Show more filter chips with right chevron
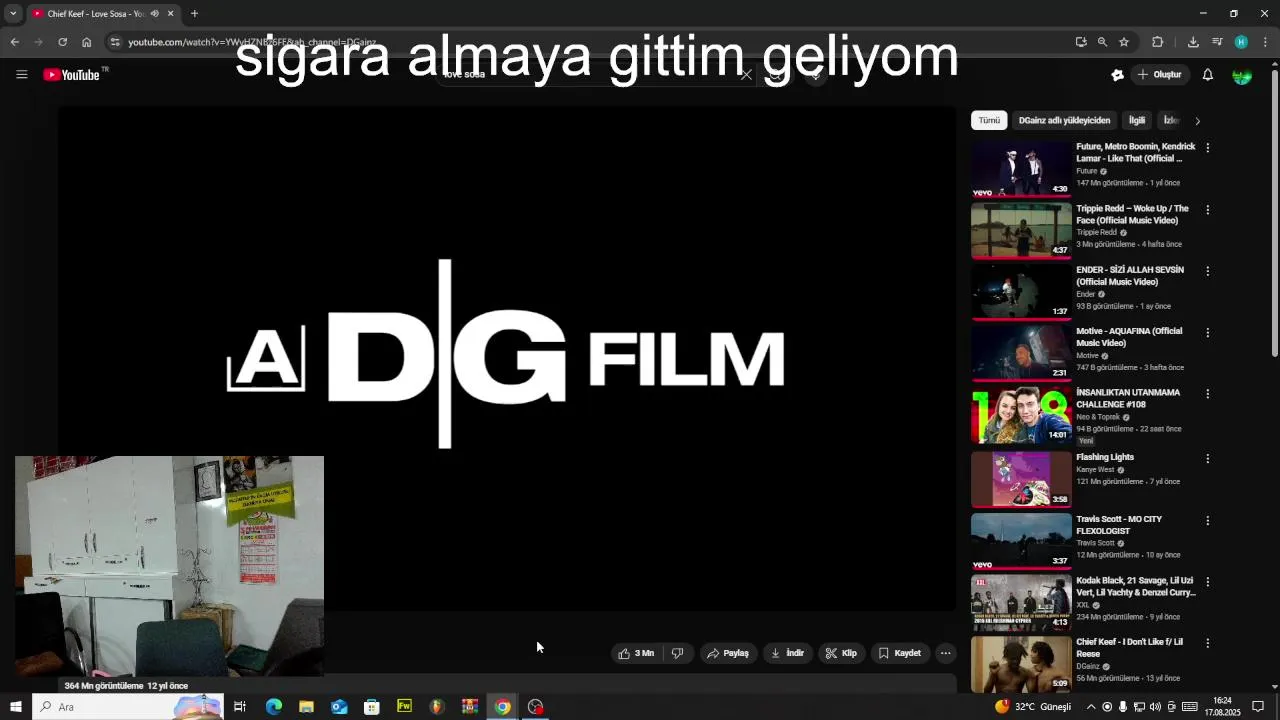 click(1197, 121)
